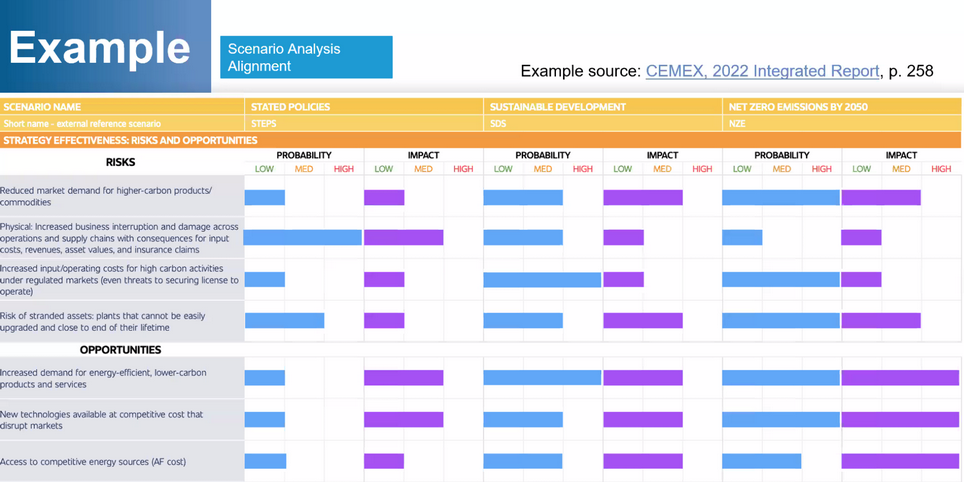The height and width of the screenshot is (482, 964).
Task: Click Increased input/operating costs risk row label
Action: point(120,280)
